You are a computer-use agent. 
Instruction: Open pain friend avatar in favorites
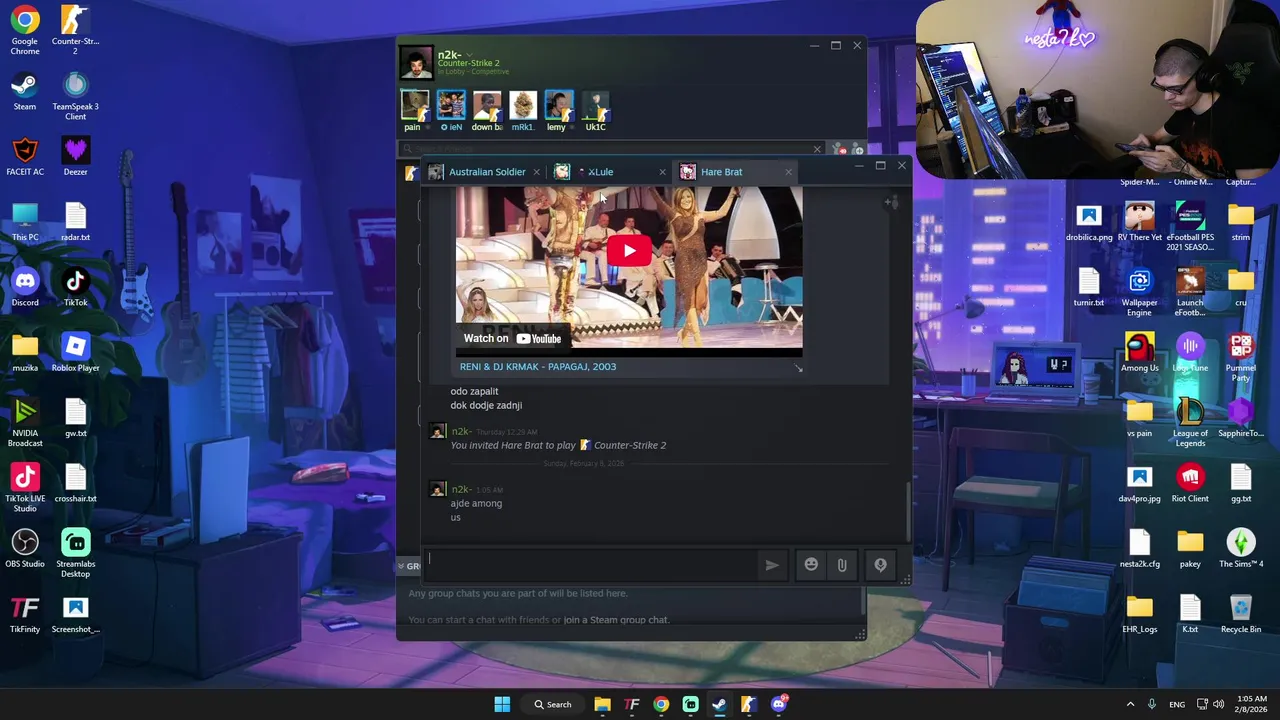tap(414, 106)
